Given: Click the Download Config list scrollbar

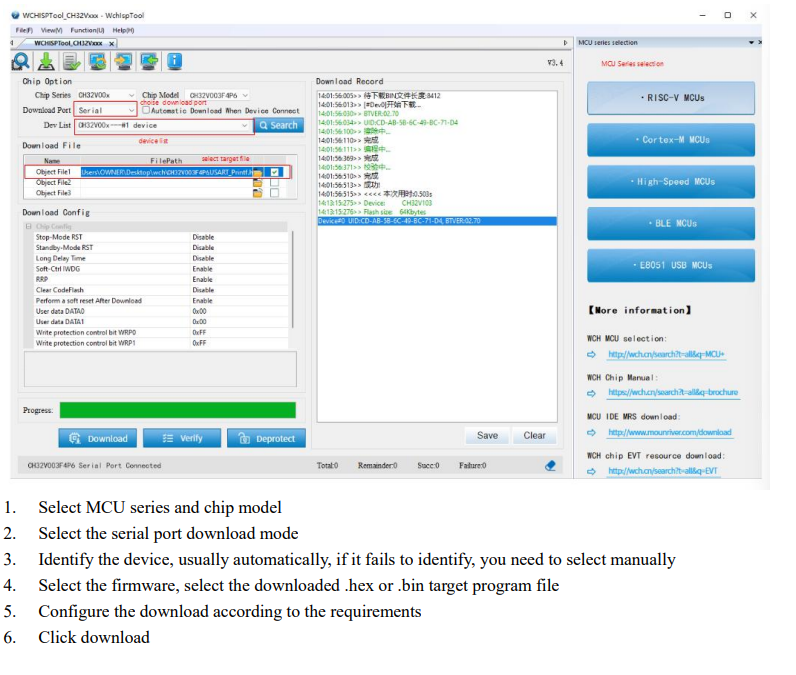Looking at the screenshot, I should 292,279.
